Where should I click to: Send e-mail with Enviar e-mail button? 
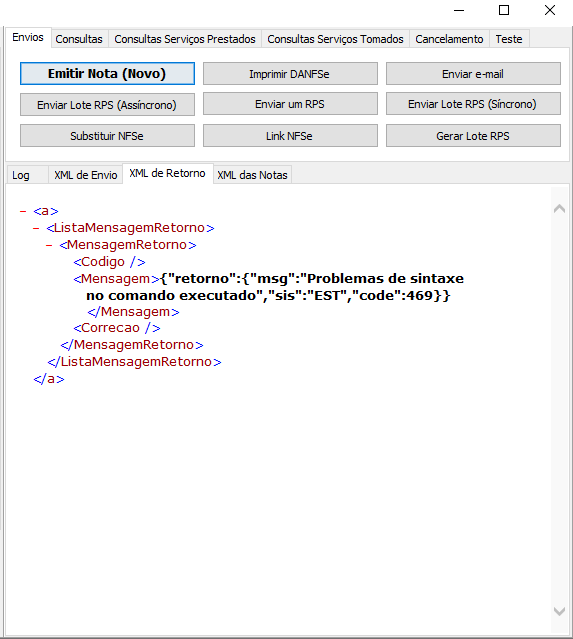[473, 74]
